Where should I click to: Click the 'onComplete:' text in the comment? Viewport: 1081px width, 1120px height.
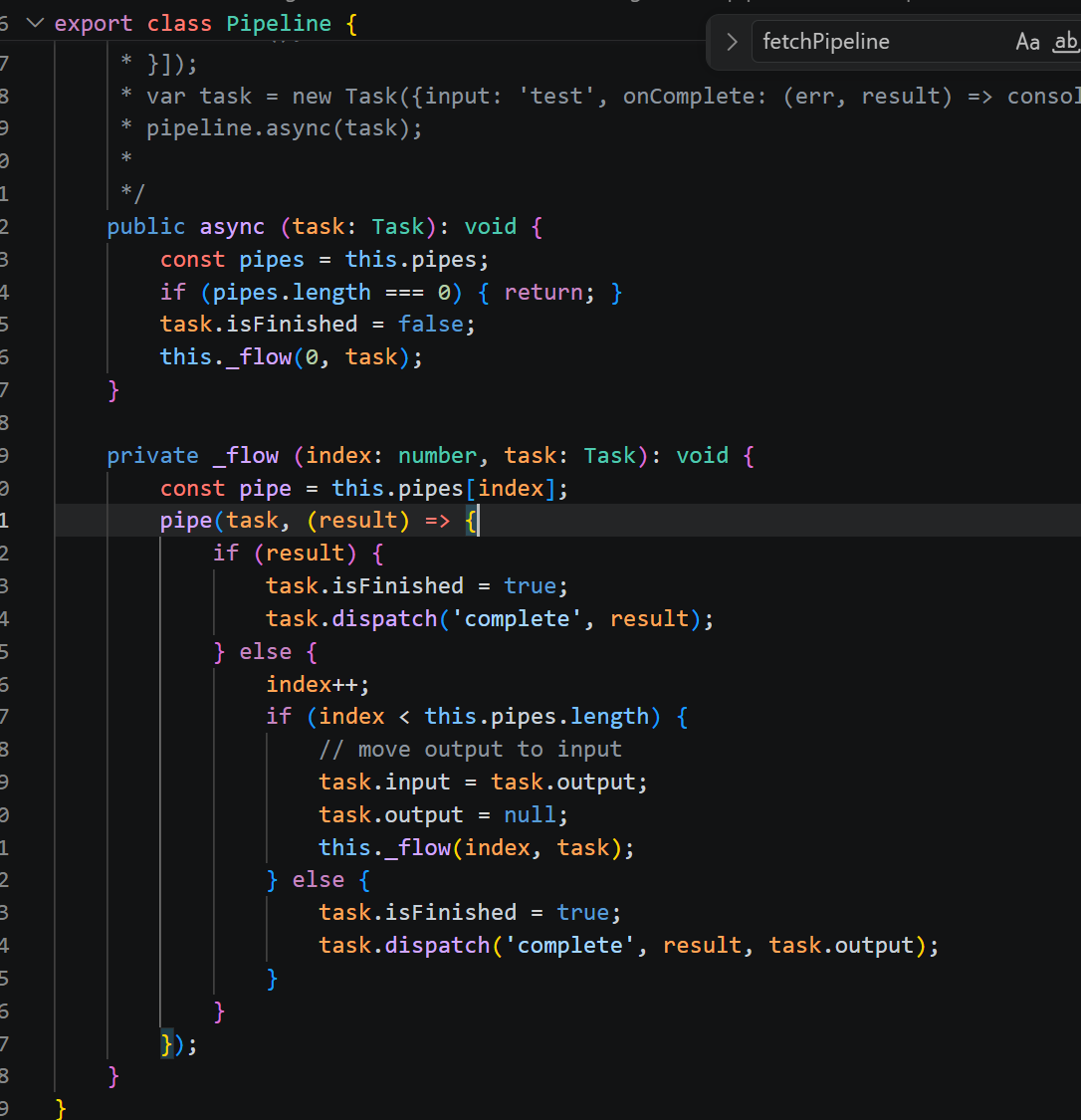coord(694,97)
